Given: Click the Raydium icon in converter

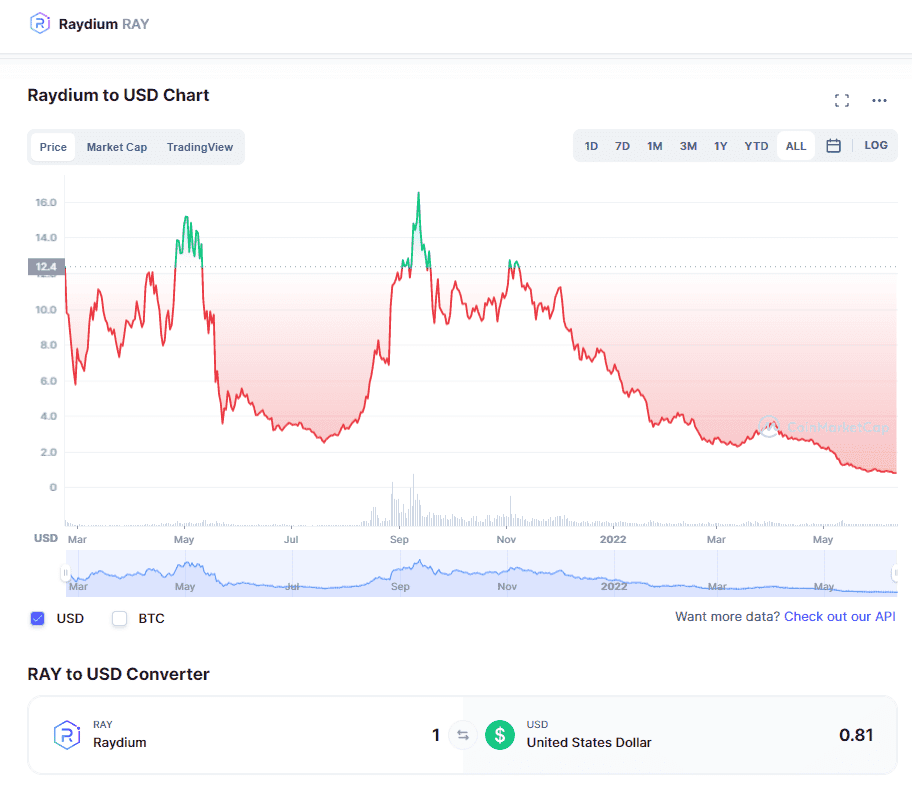Looking at the screenshot, I should click(x=67, y=735).
